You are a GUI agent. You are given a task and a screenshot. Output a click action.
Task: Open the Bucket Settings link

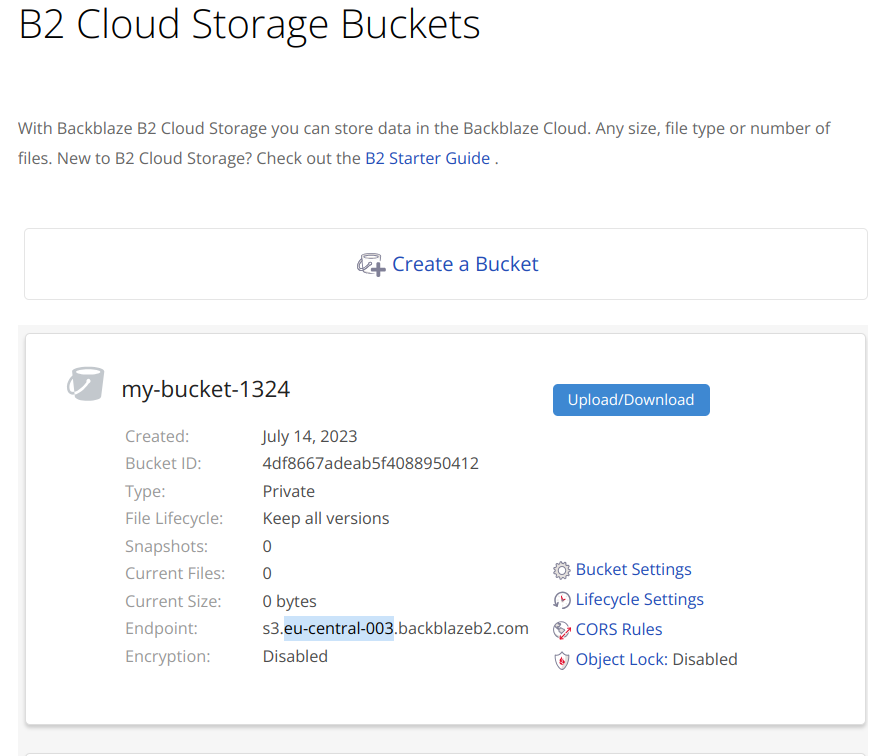coord(633,569)
